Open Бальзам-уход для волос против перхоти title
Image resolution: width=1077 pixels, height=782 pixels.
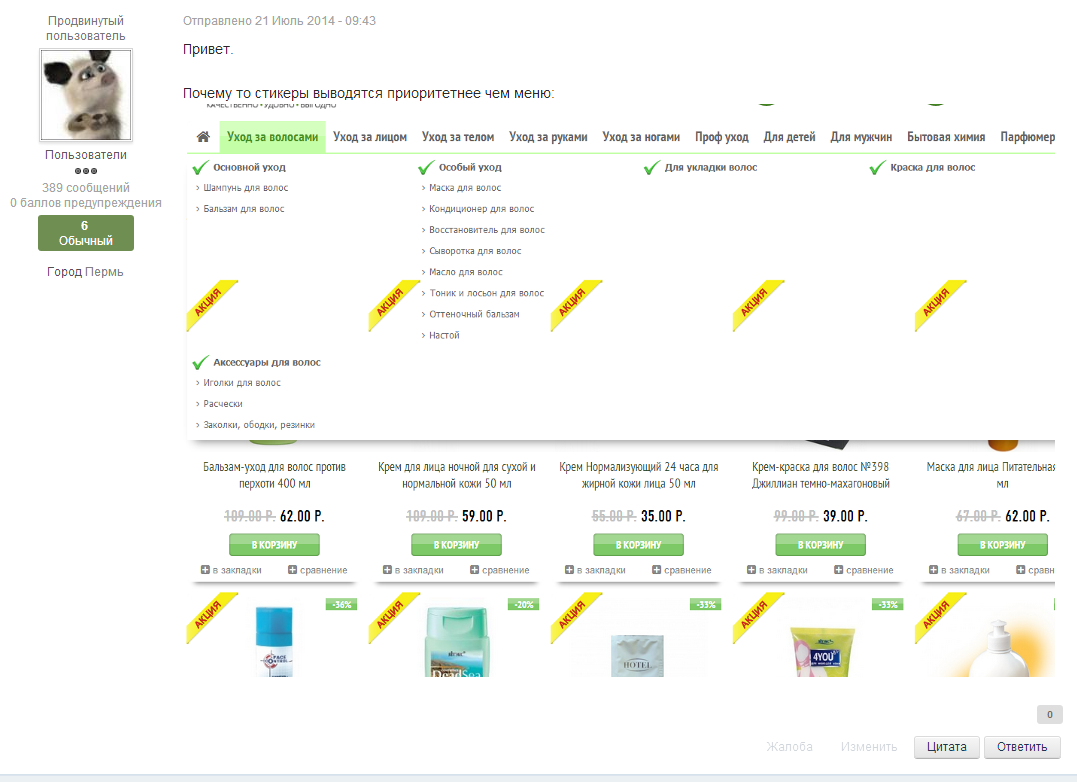pyautogui.click(x=274, y=475)
